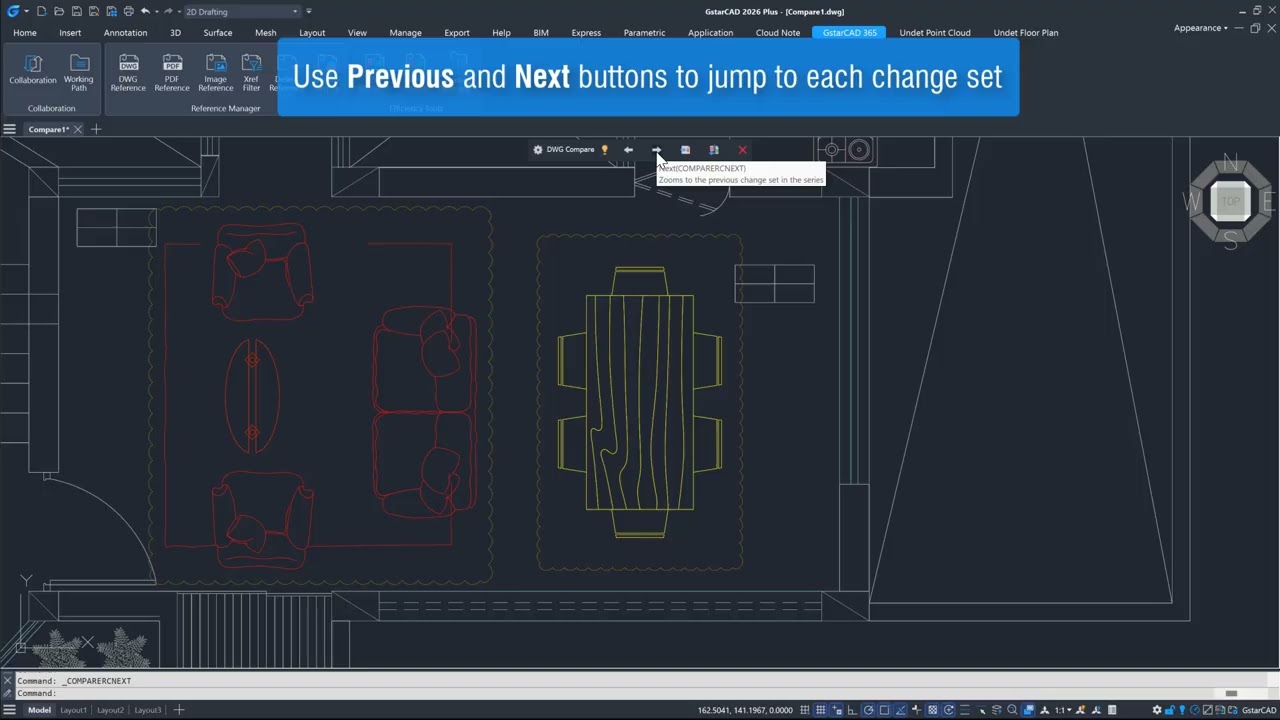This screenshot has height=720, width=1280.
Task: Open the drawing tabs hamburger menu
Action: pyautogui.click(x=9, y=129)
